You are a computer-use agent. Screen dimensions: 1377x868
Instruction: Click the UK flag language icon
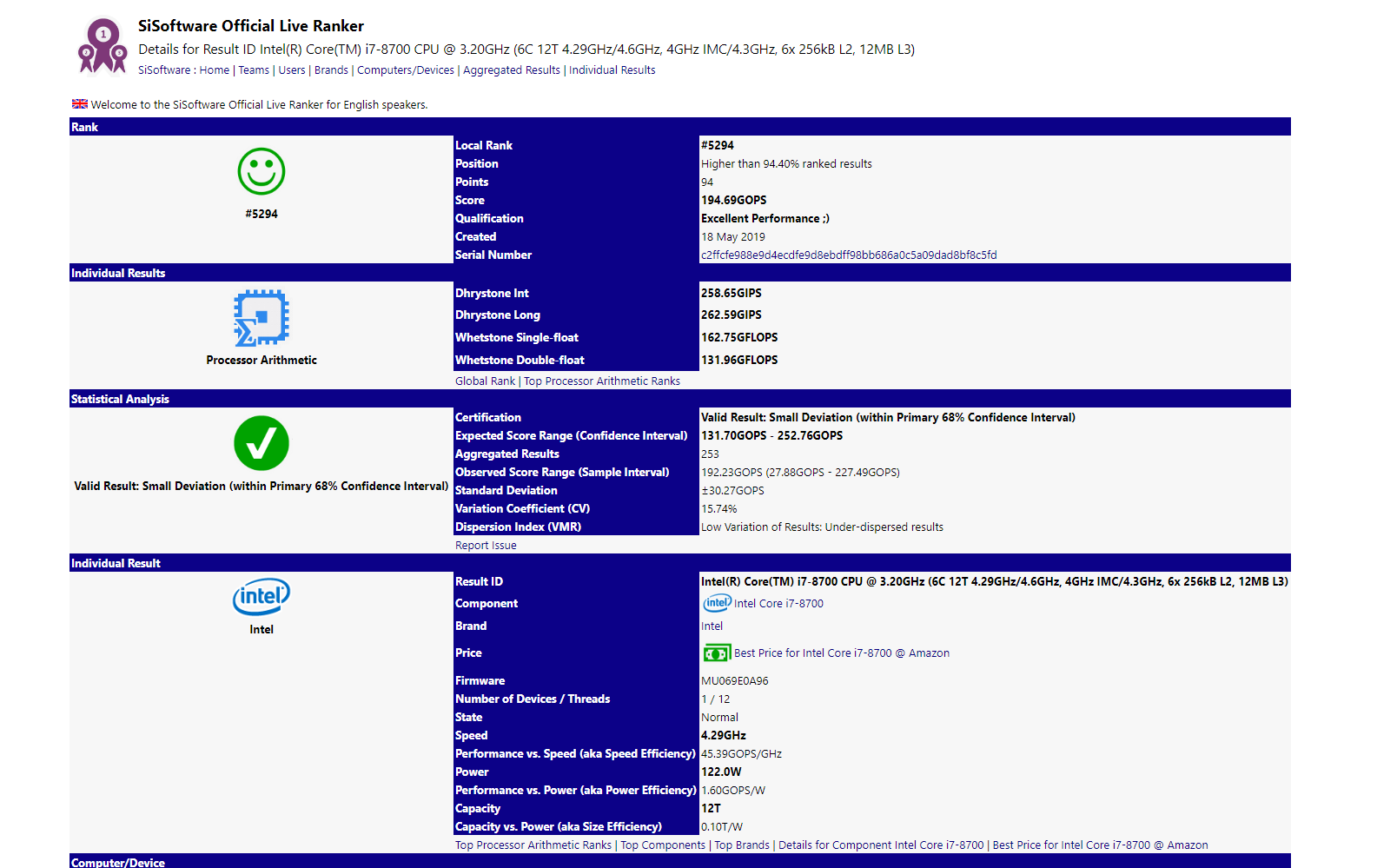pyautogui.click(x=80, y=104)
